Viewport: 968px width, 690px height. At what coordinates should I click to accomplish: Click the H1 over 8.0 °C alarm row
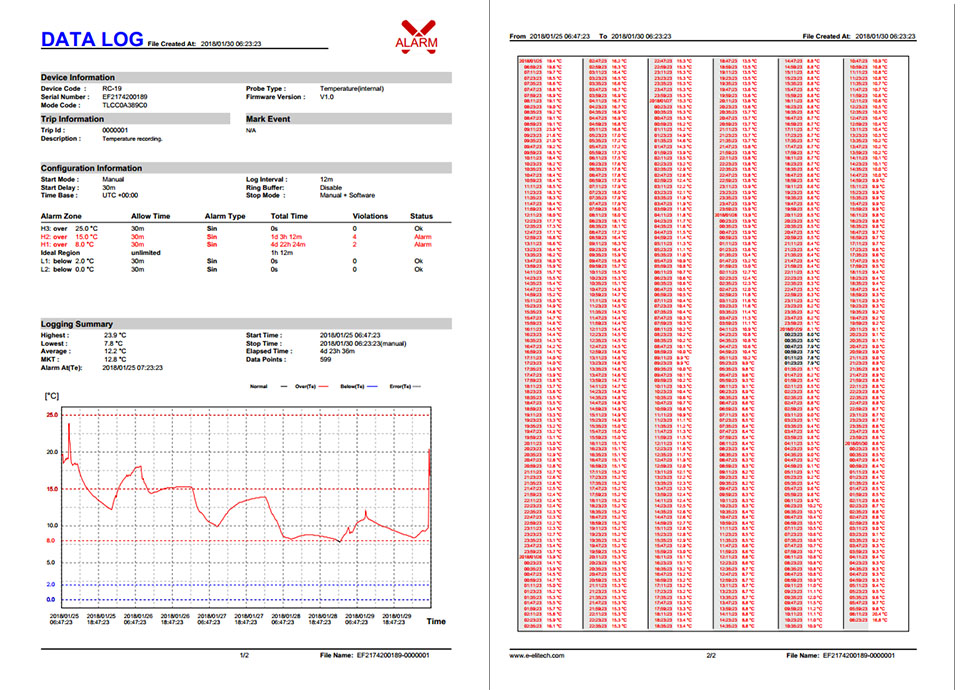(236, 244)
